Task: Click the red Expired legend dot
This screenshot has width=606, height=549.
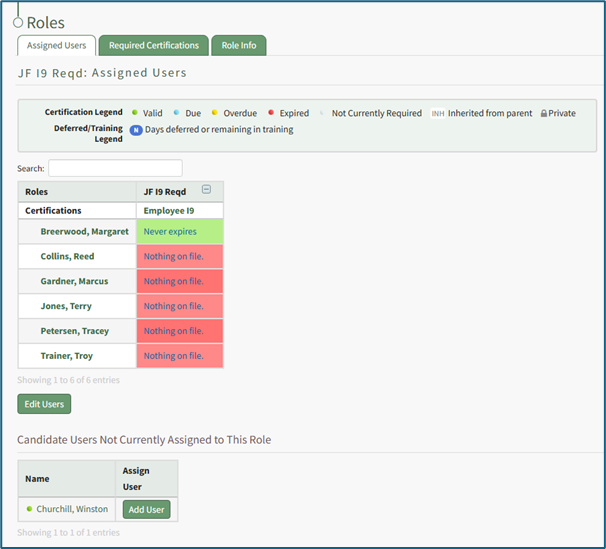Action: (271, 113)
